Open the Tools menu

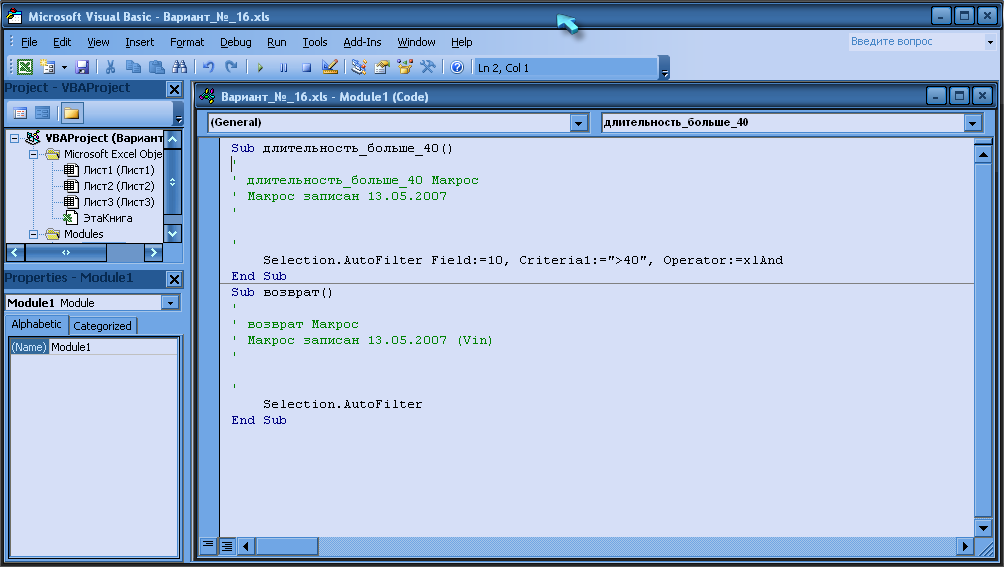pyautogui.click(x=314, y=42)
